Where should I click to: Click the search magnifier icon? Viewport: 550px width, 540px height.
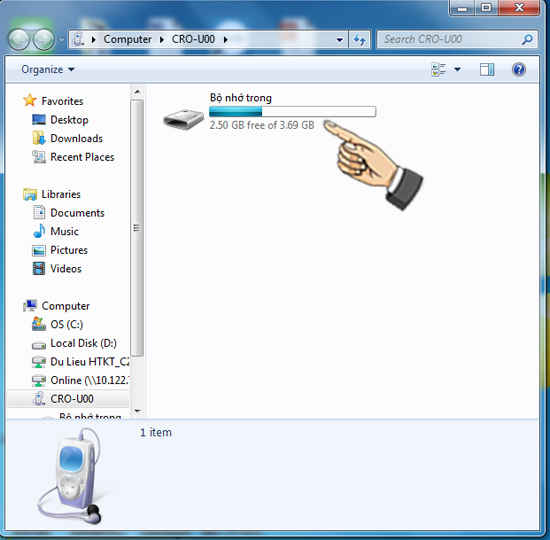(527, 40)
